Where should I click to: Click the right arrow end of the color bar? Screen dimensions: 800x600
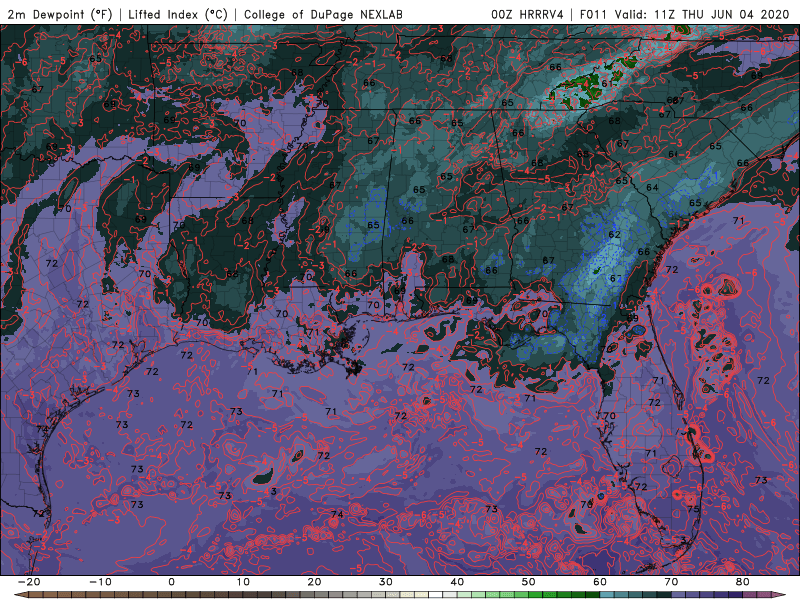click(x=779, y=594)
